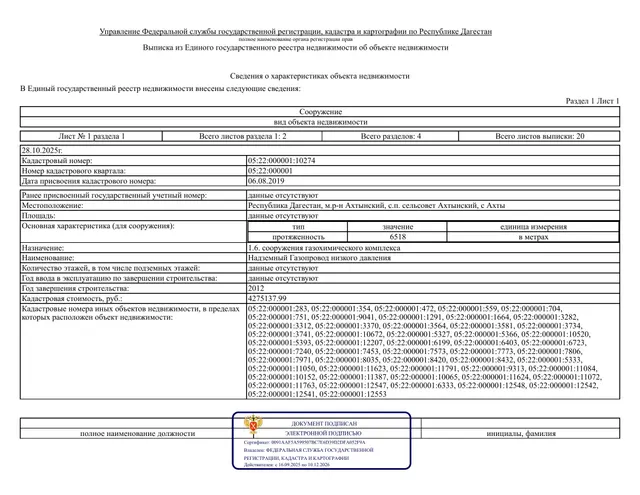Click the 'единица измерения' column header
Screen dimensions: 640x495
[533, 227]
